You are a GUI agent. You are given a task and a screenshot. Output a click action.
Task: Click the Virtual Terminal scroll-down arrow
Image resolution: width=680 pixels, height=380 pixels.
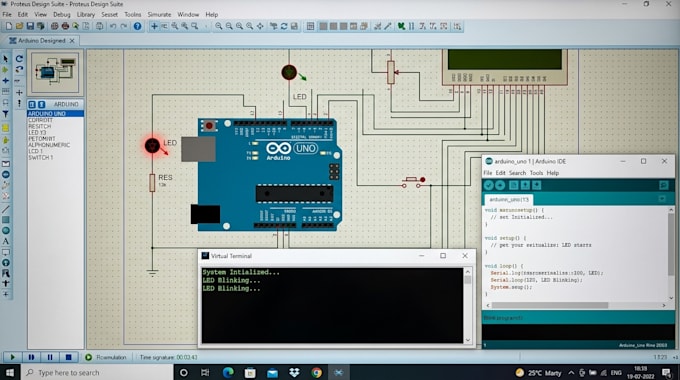click(x=468, y=341)
